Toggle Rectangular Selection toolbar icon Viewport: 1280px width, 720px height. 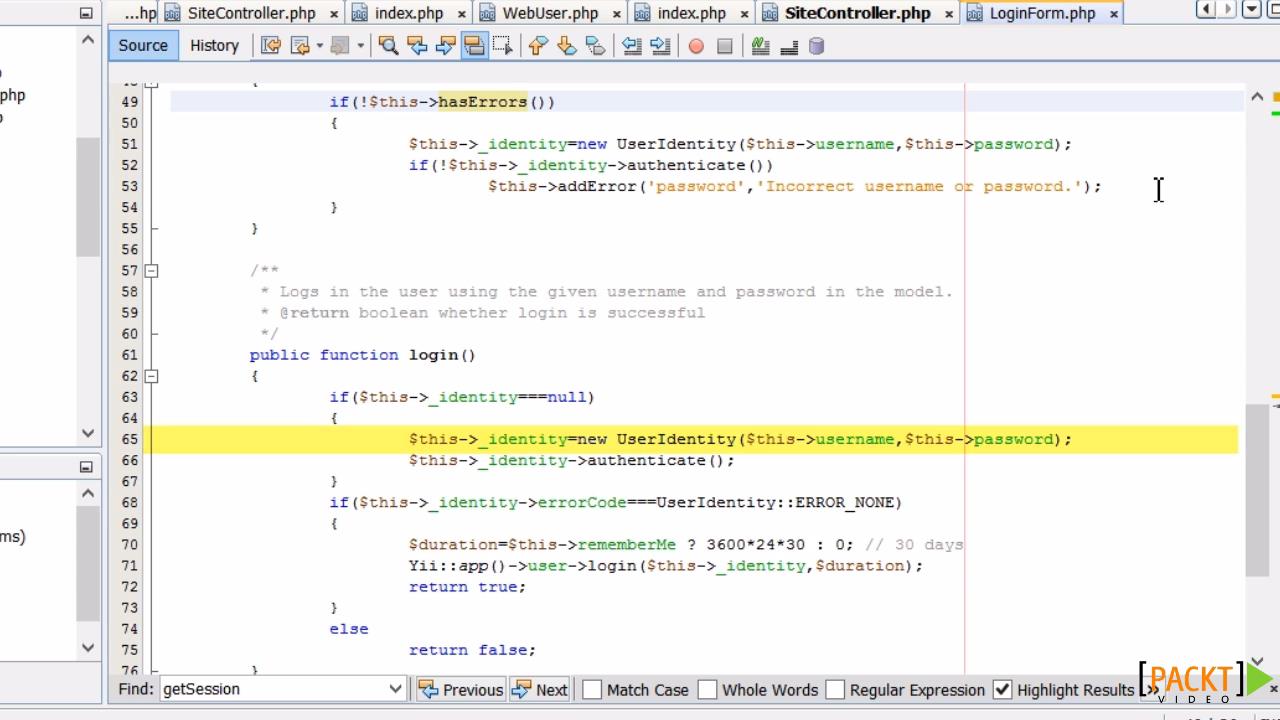coord(503,46)
